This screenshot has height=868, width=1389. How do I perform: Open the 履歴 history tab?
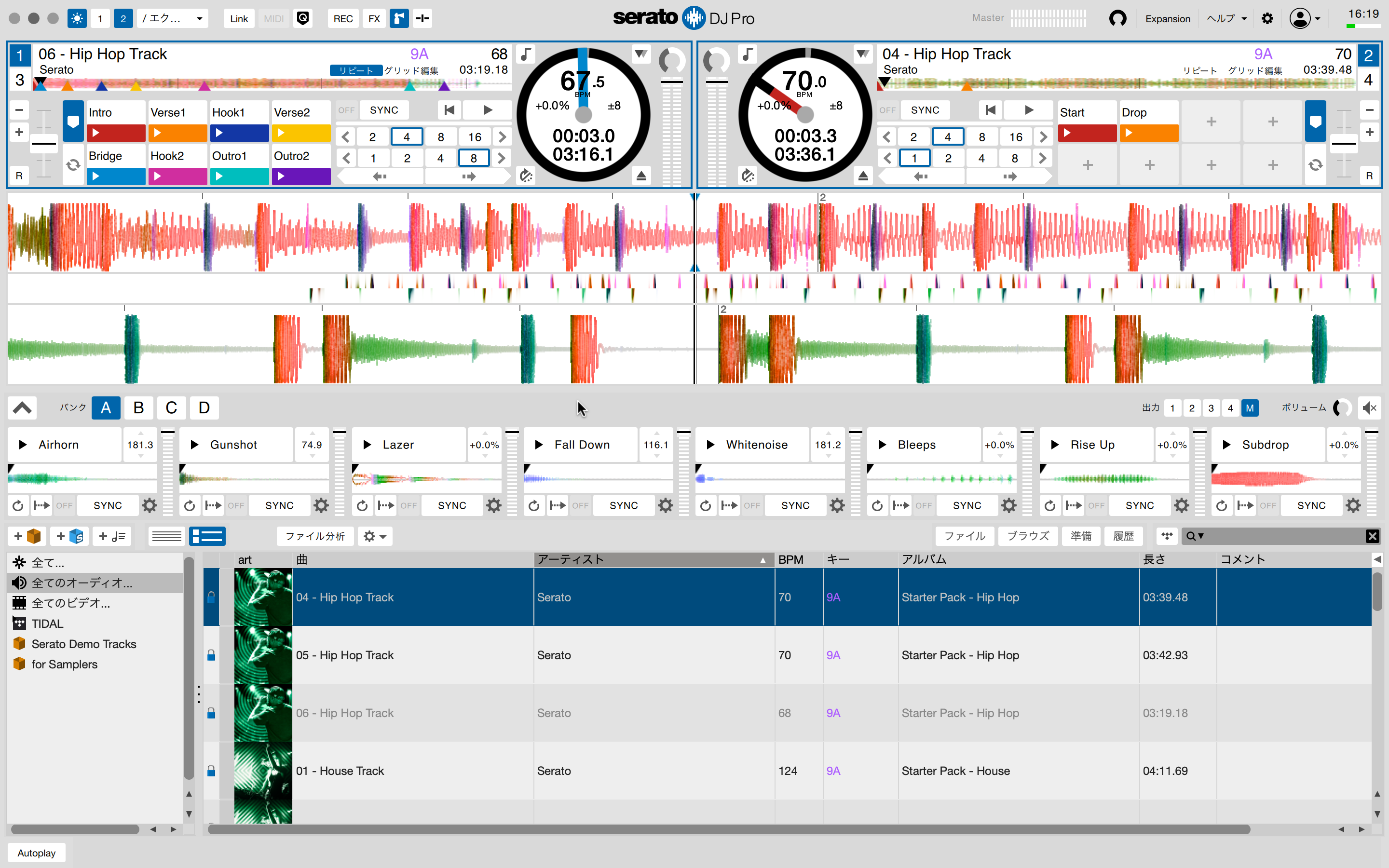(x=1123, y=536)
